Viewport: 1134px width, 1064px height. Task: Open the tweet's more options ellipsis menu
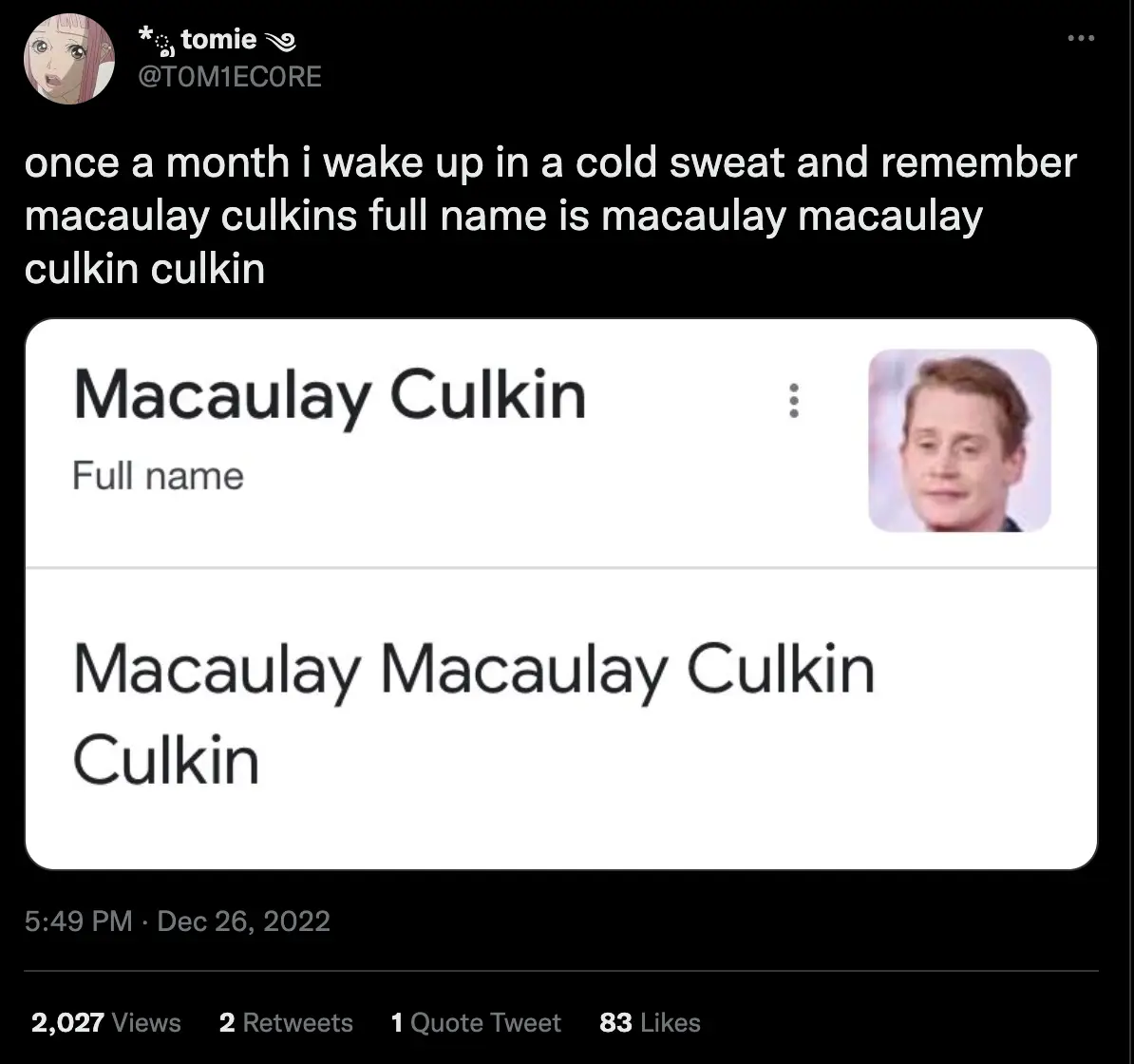click(1081, 39)
